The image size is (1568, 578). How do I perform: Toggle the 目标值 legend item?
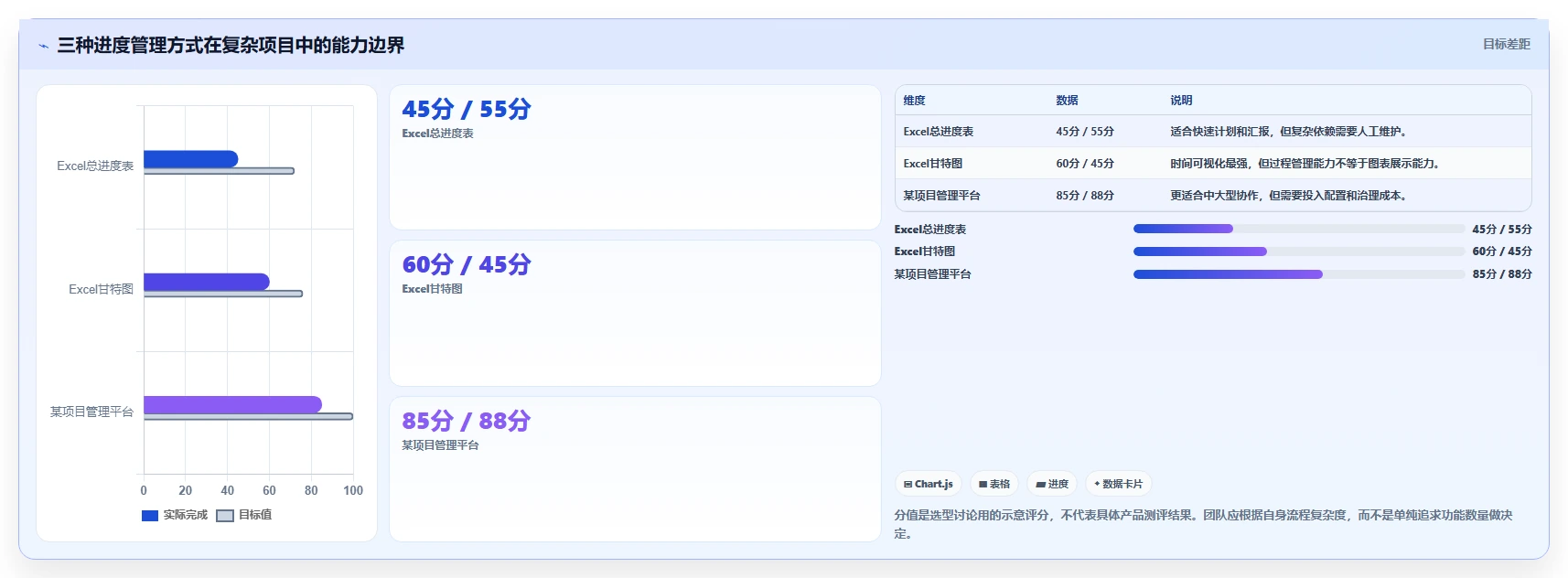pos(244,515)
